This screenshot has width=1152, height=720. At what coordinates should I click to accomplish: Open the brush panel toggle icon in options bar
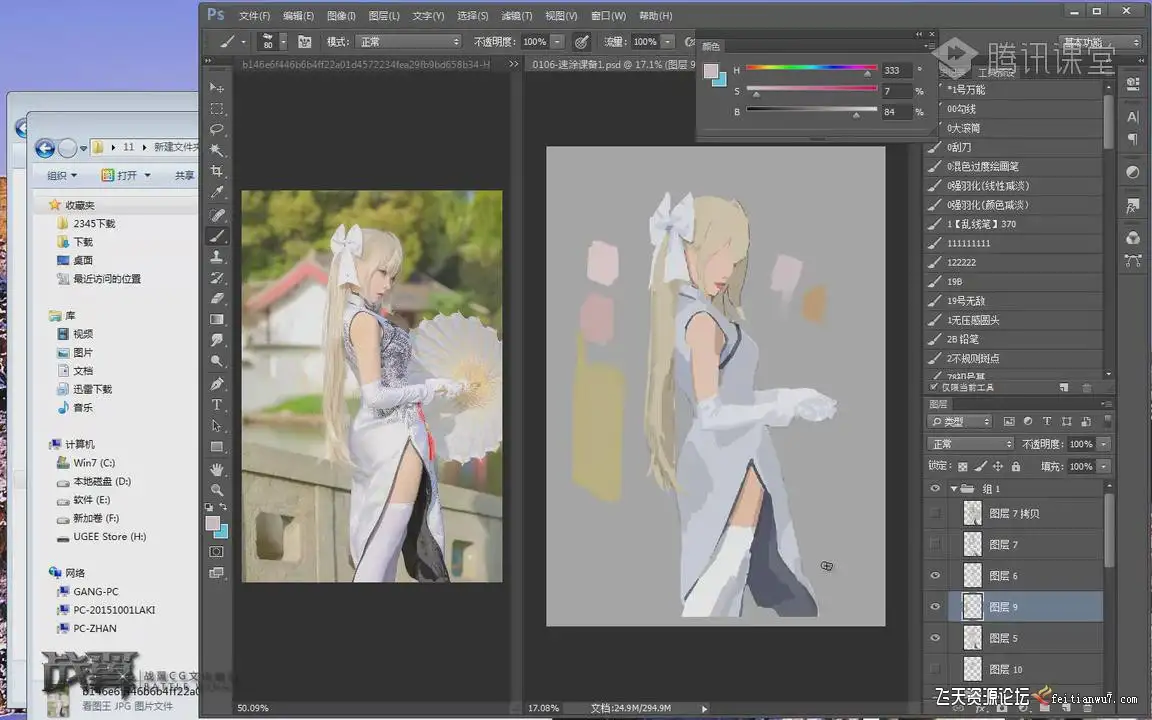tap(304, 42)
